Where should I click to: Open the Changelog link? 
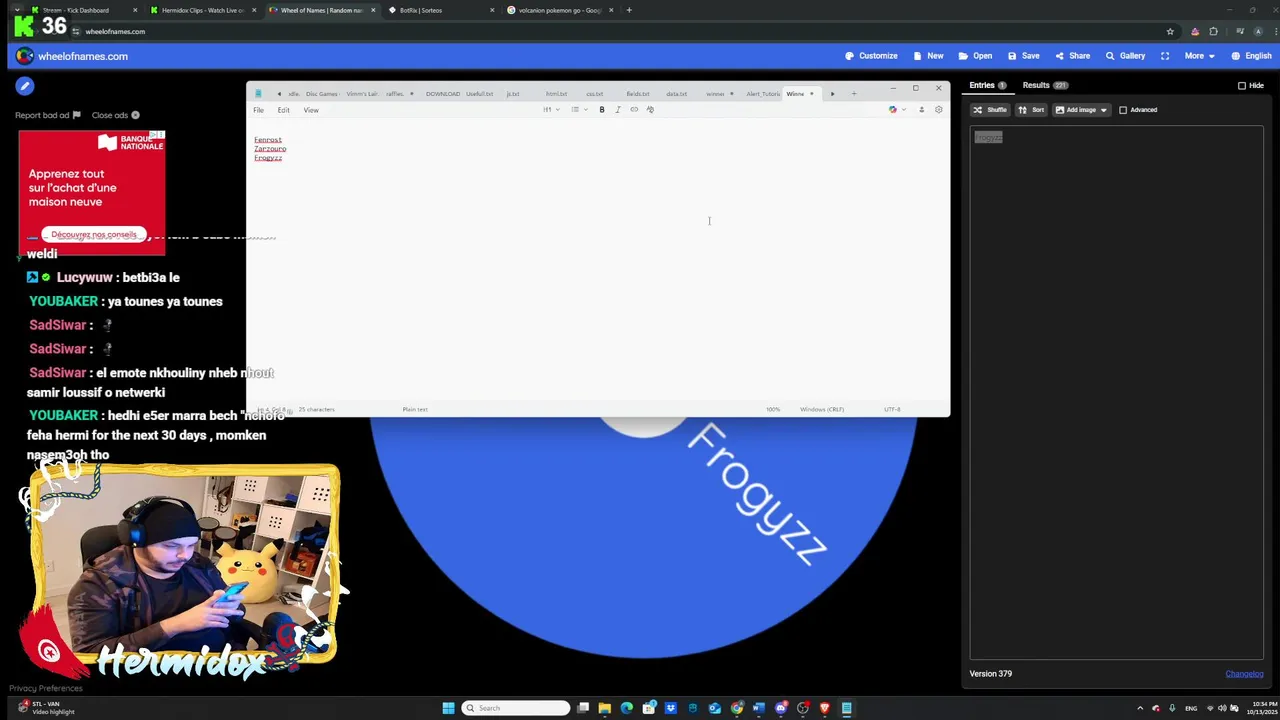[x=1244, y=674]
